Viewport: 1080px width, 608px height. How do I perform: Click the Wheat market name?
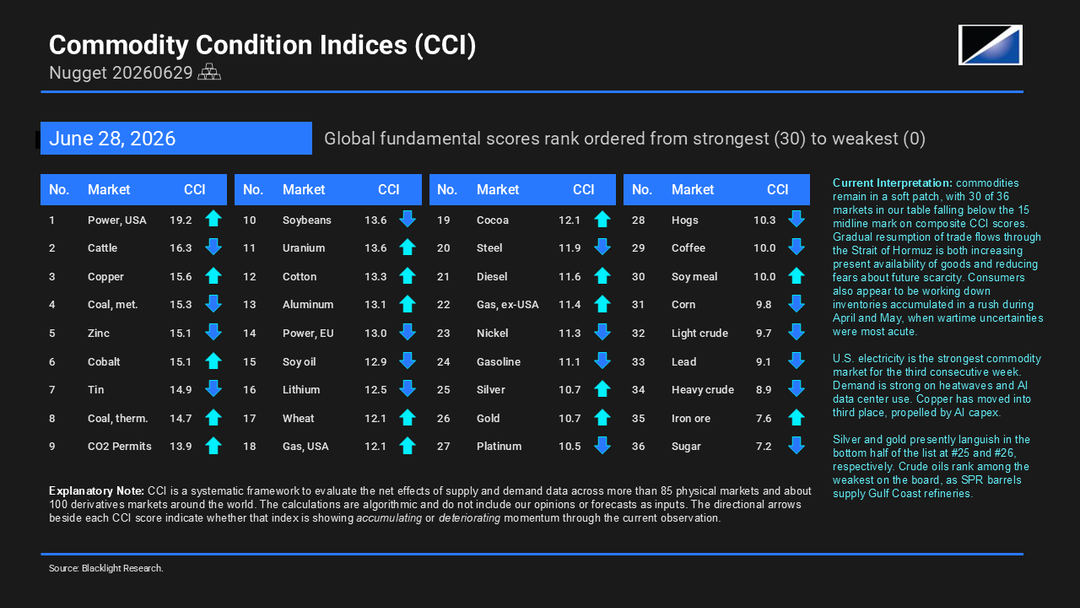298,418
